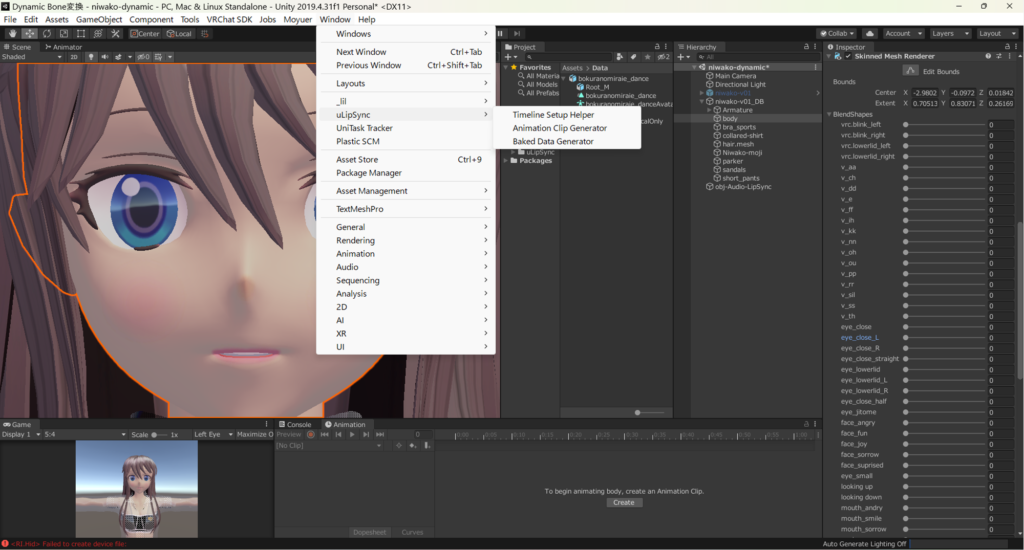Open the Layers dropdown

pyautogui.click(x=949, y=33)
